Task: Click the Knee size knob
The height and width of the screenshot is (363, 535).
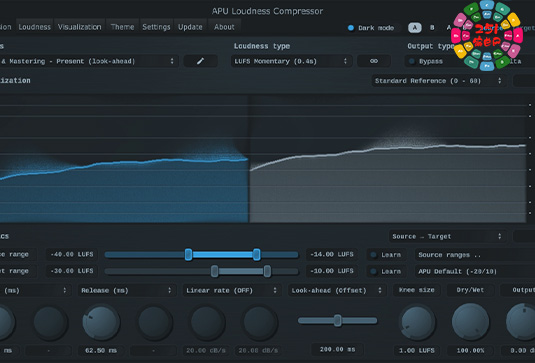Action: [x=417, y=322]
